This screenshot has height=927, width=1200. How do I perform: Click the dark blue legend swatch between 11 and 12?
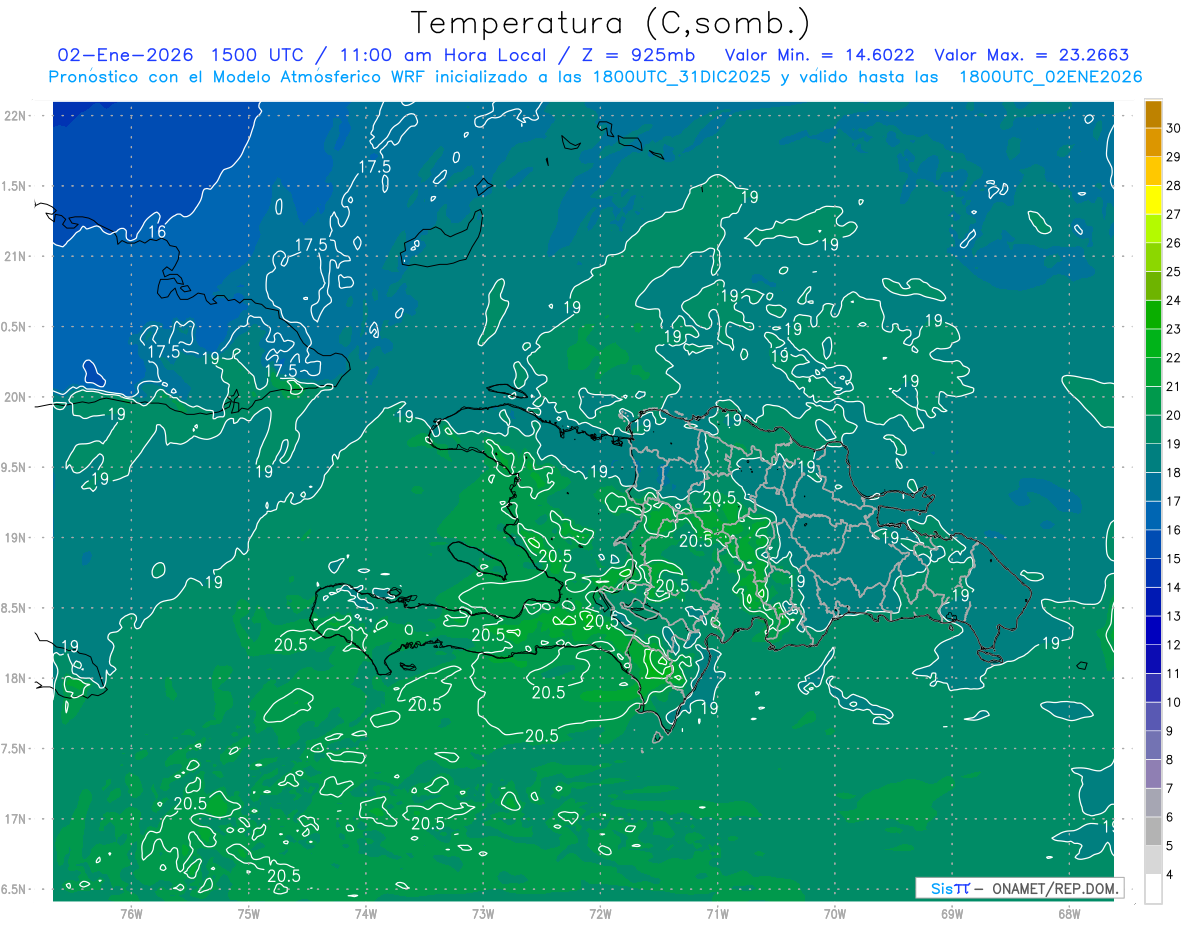1153,659
